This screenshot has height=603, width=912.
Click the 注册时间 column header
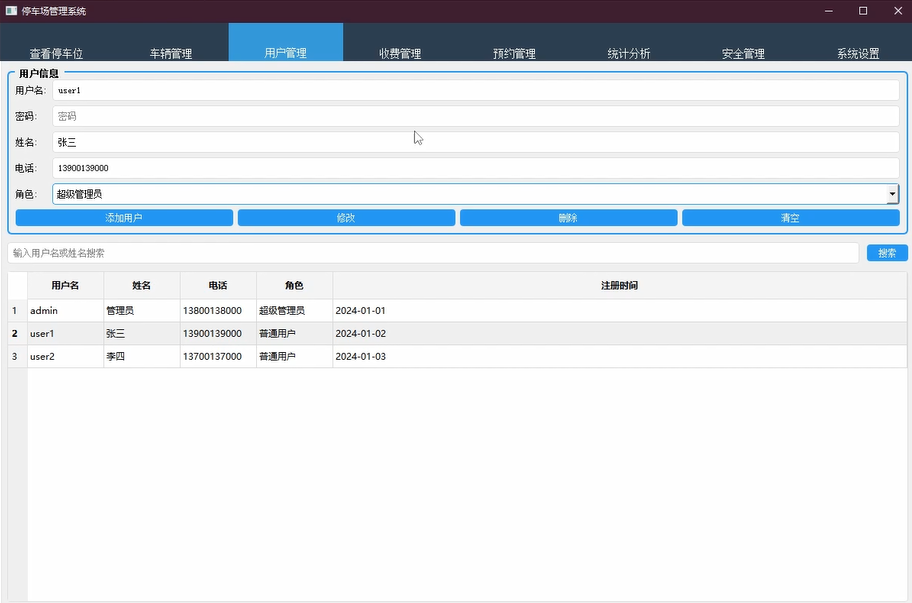(x=619, y=286)
